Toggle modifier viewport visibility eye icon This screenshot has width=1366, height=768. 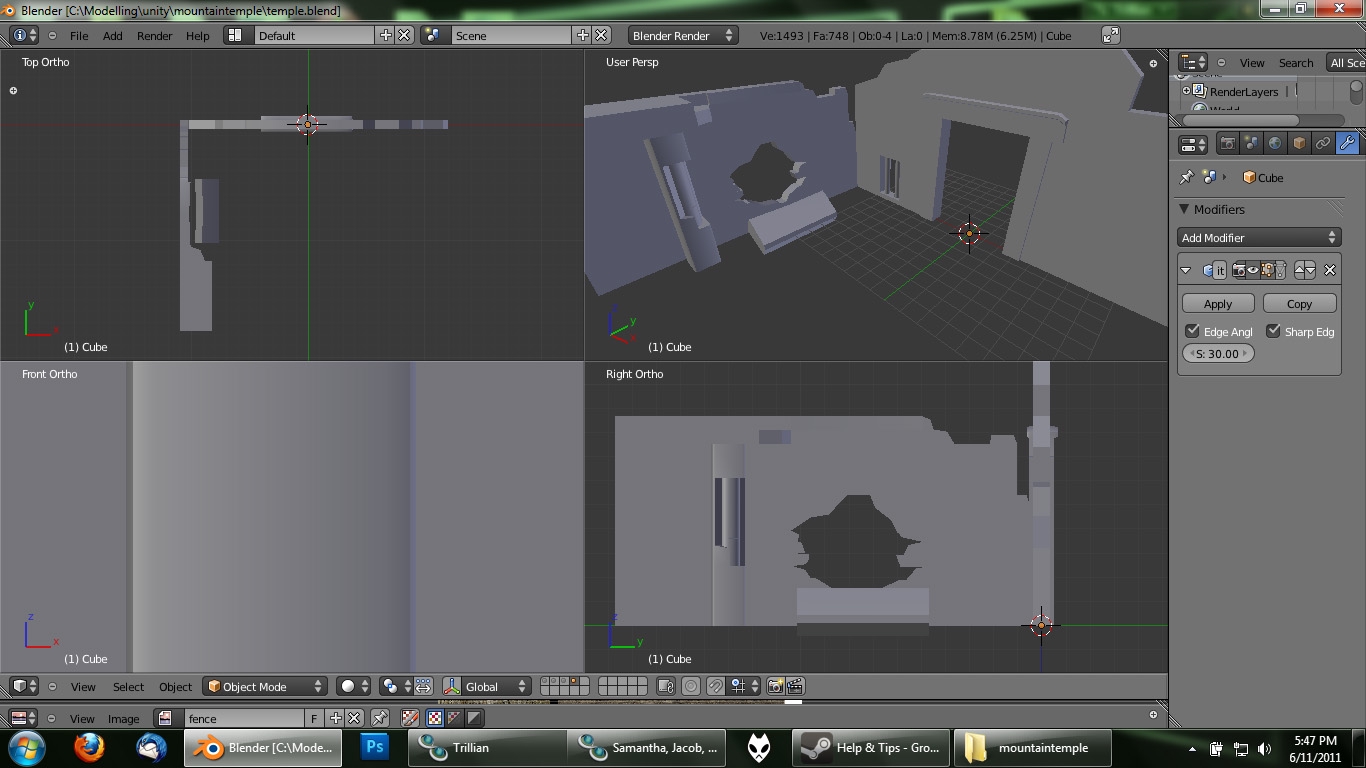point(1253,270)
